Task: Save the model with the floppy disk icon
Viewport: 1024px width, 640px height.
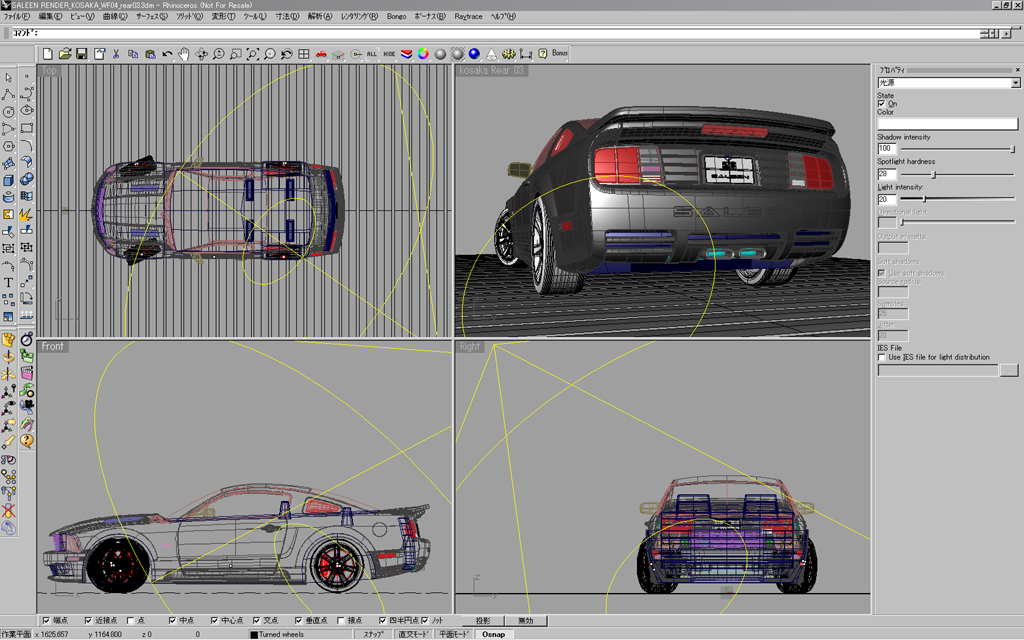Action: [x=82, y=54]
